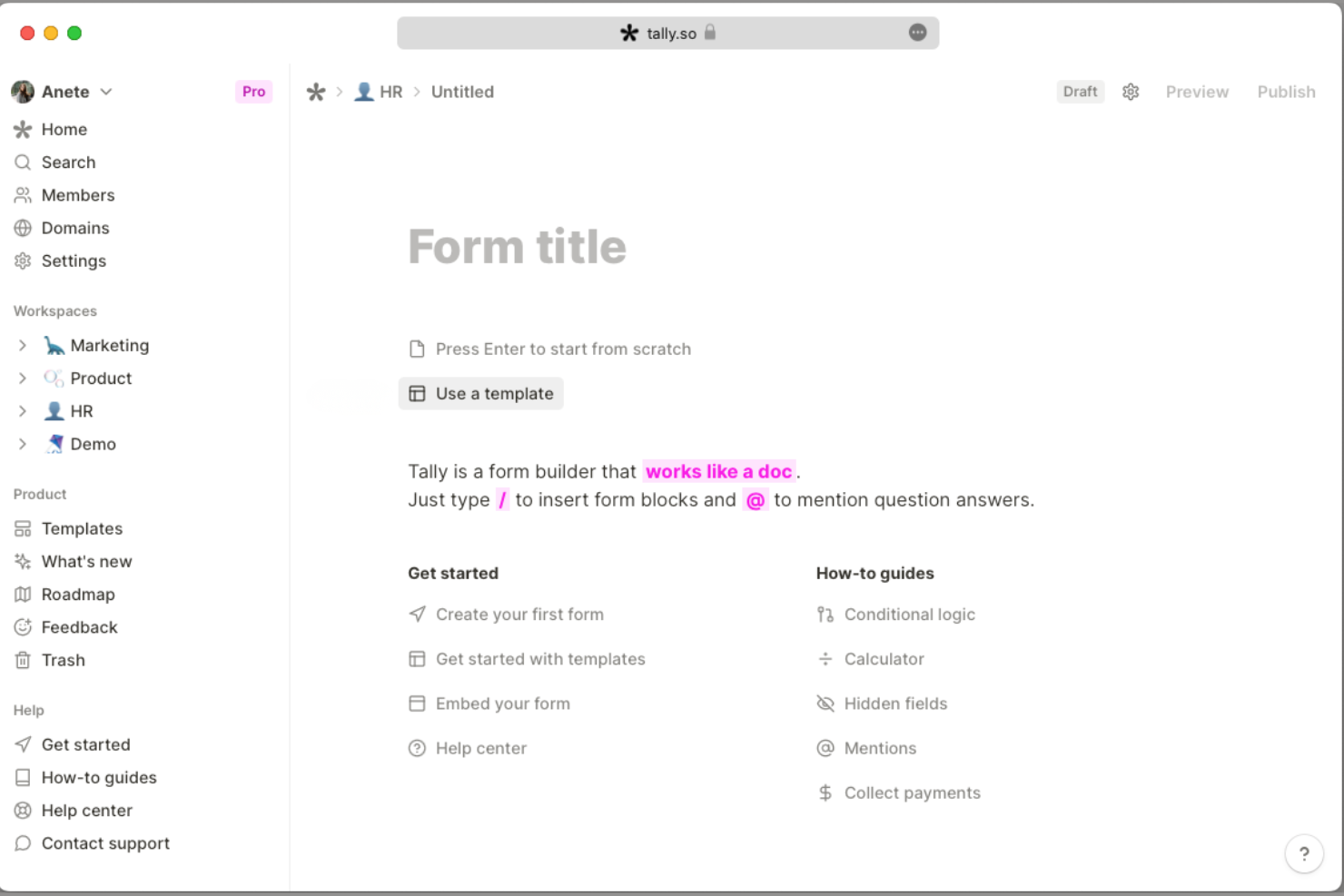Expand the Demo workspace

pos(23,444)
